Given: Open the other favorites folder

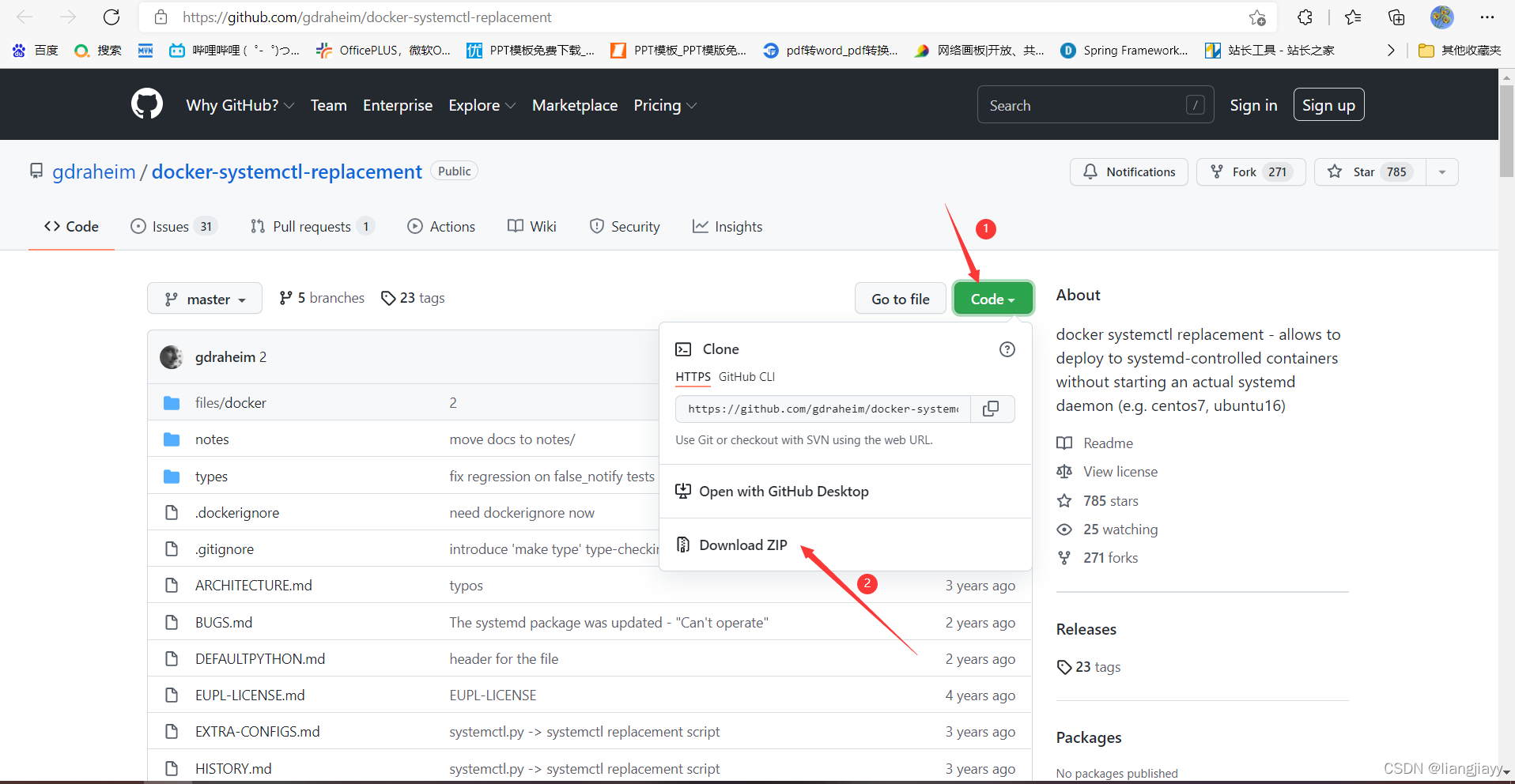Looking at the screenshot, I should [x=1460, y=50].
